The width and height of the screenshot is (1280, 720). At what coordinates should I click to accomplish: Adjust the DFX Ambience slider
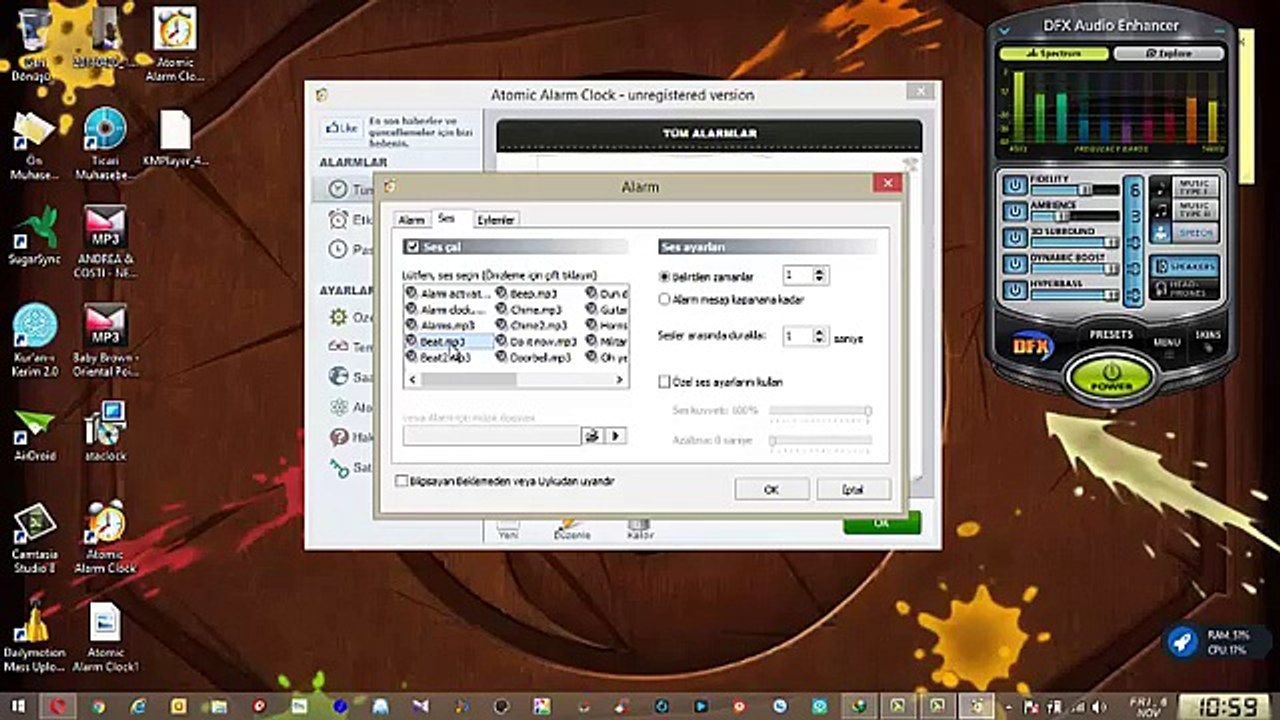[1075, 216]
